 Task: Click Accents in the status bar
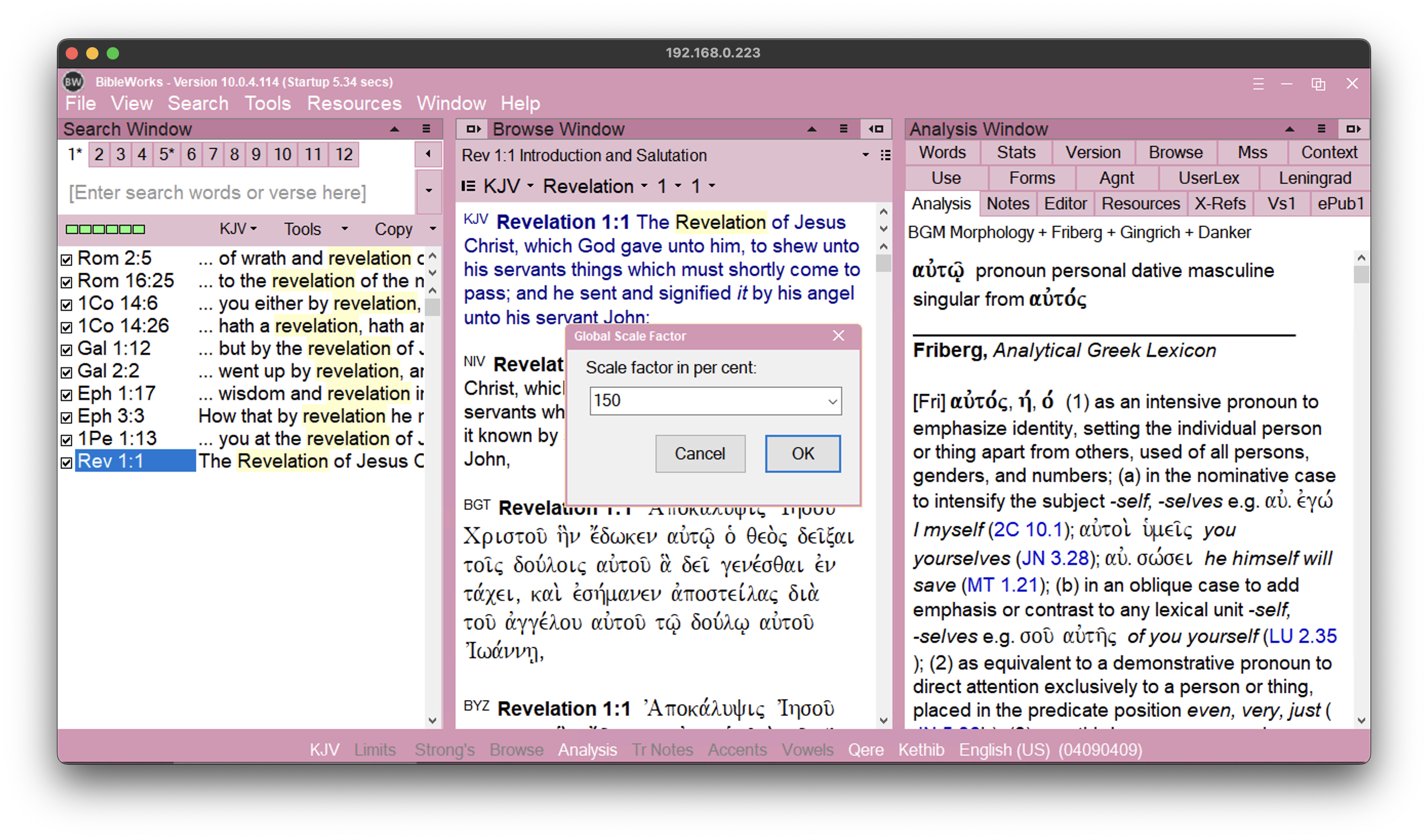coord(737,749)
